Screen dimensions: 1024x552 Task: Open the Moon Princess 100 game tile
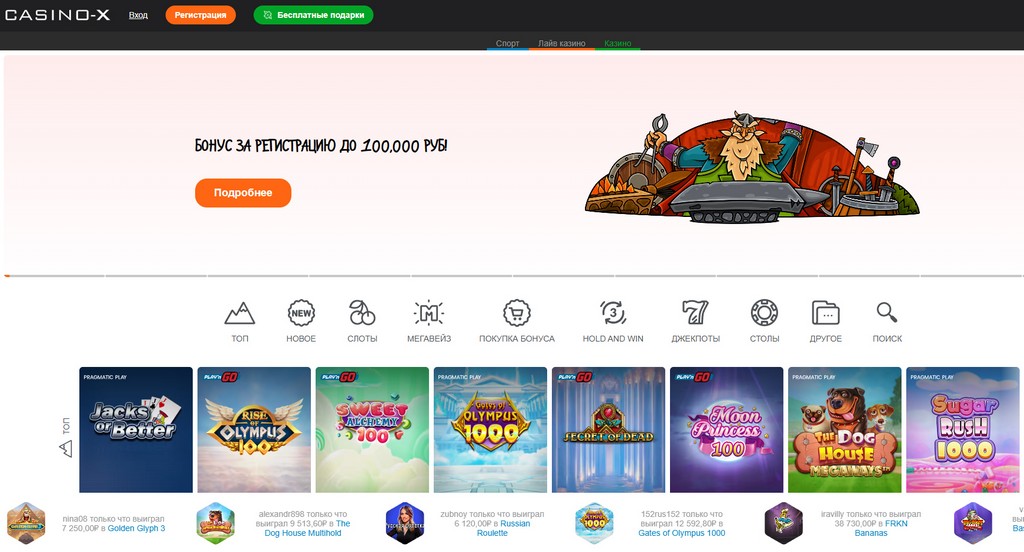point(726,429)
